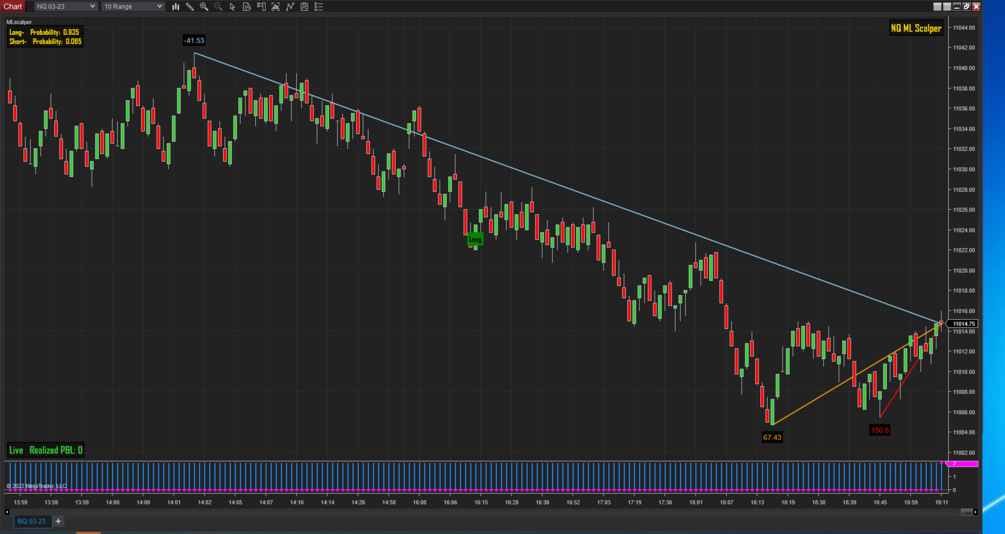The height and width of the screenshot is (534, 1005).
Task: Activate the zoom in magnifier
Action: 204,6
